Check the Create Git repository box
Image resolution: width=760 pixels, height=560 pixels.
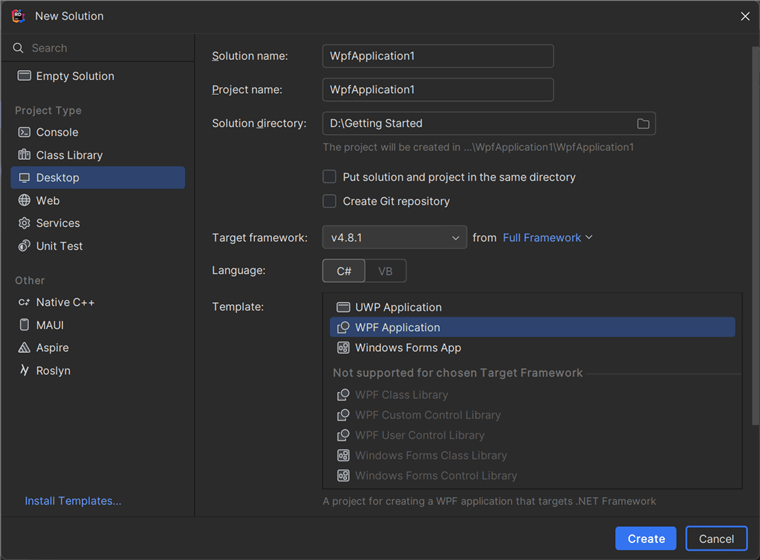click(329, 201)
